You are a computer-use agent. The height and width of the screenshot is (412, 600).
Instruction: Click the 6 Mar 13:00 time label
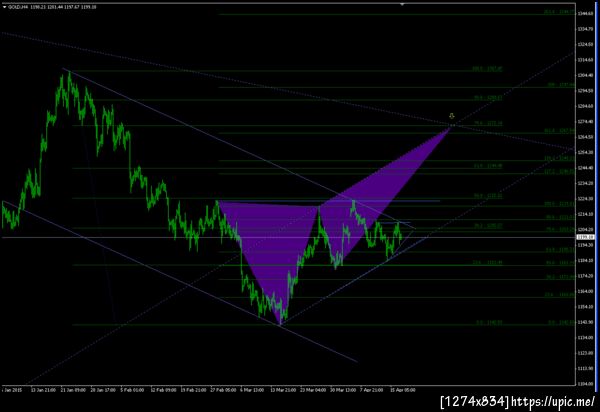coord(252,390)
